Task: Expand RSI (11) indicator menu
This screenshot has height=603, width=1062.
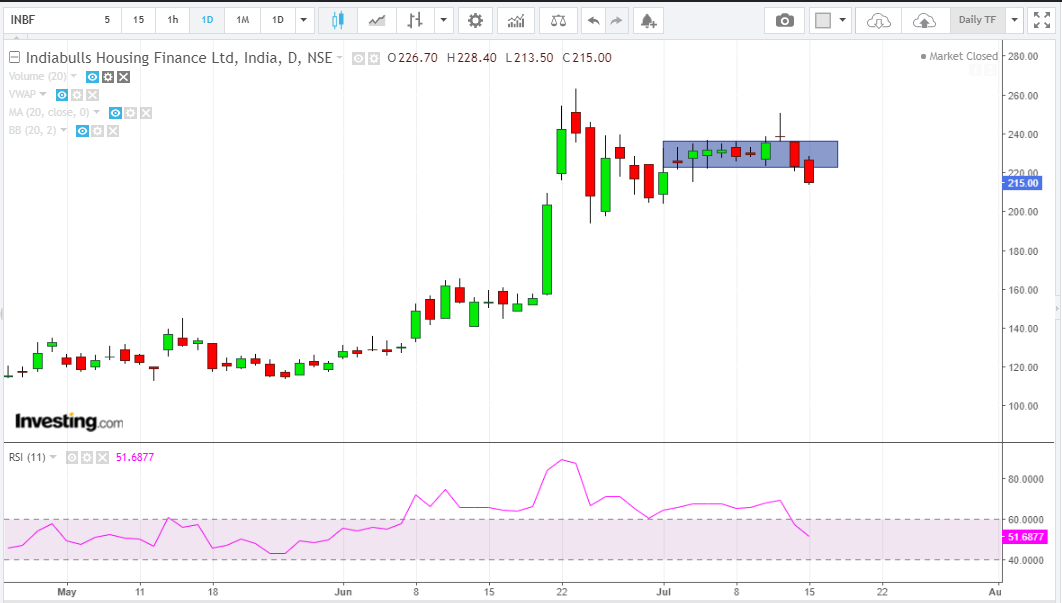Action: 54,457
